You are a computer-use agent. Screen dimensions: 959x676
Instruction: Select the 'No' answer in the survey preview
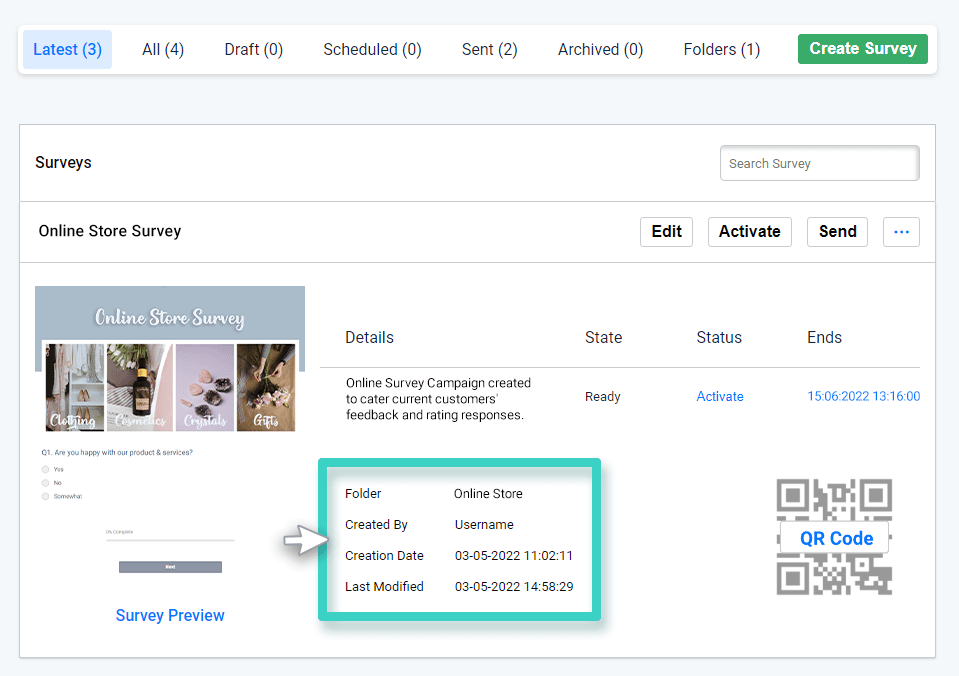(x=46, y=485)
